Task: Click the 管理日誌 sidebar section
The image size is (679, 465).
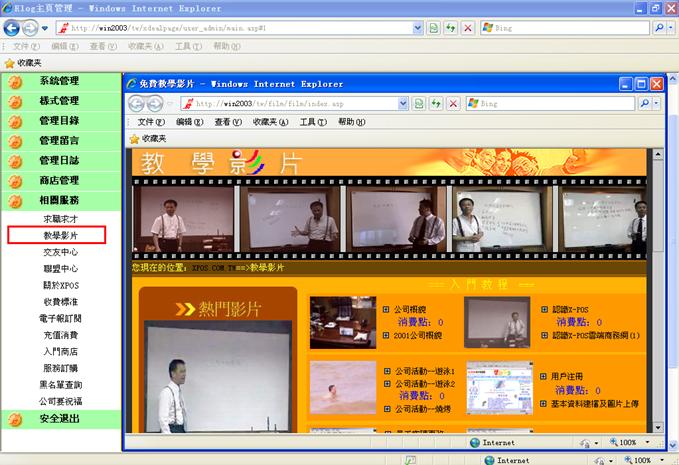Action: tap(59, 160)
